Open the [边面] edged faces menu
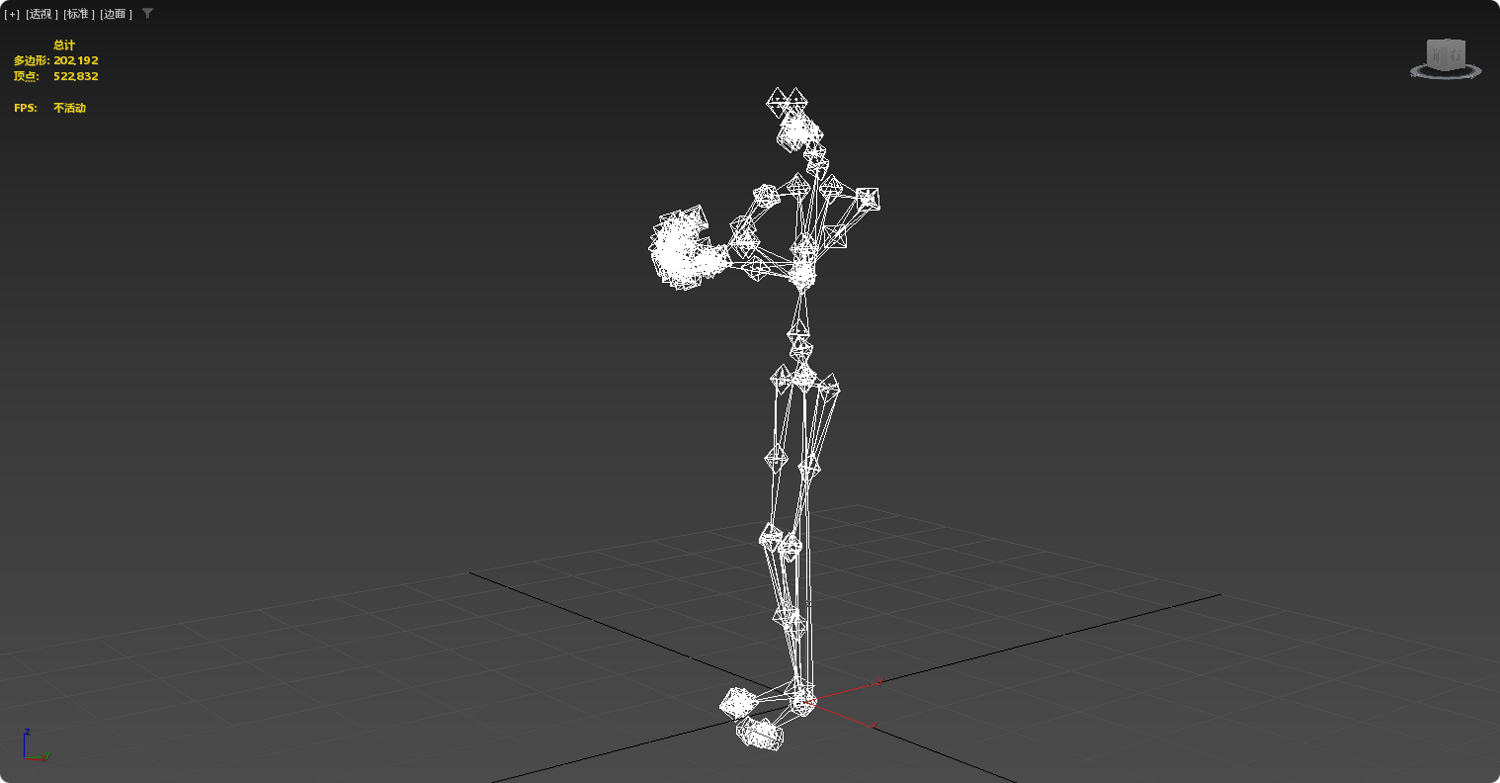 click(x=116, y=14)
